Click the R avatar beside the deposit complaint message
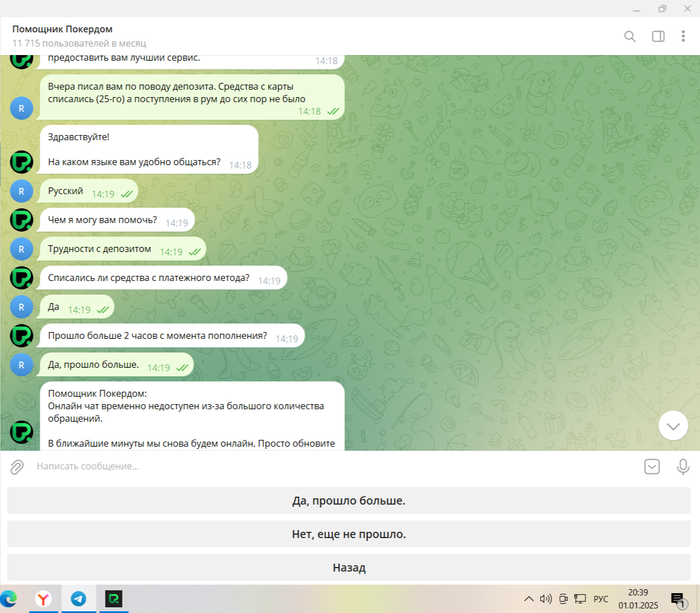Image resolution: width=700 pixels, height=613 pixels. [21, 108]
